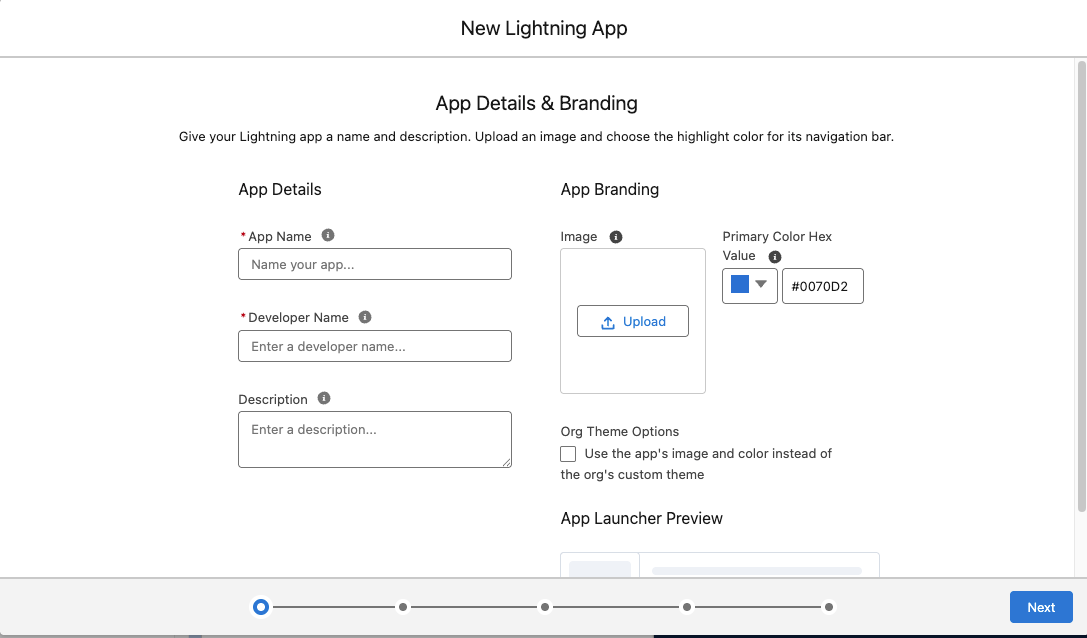Click the upload arrow icon inside Upload button
This screenshot has width=1087, height=638.
610,321
